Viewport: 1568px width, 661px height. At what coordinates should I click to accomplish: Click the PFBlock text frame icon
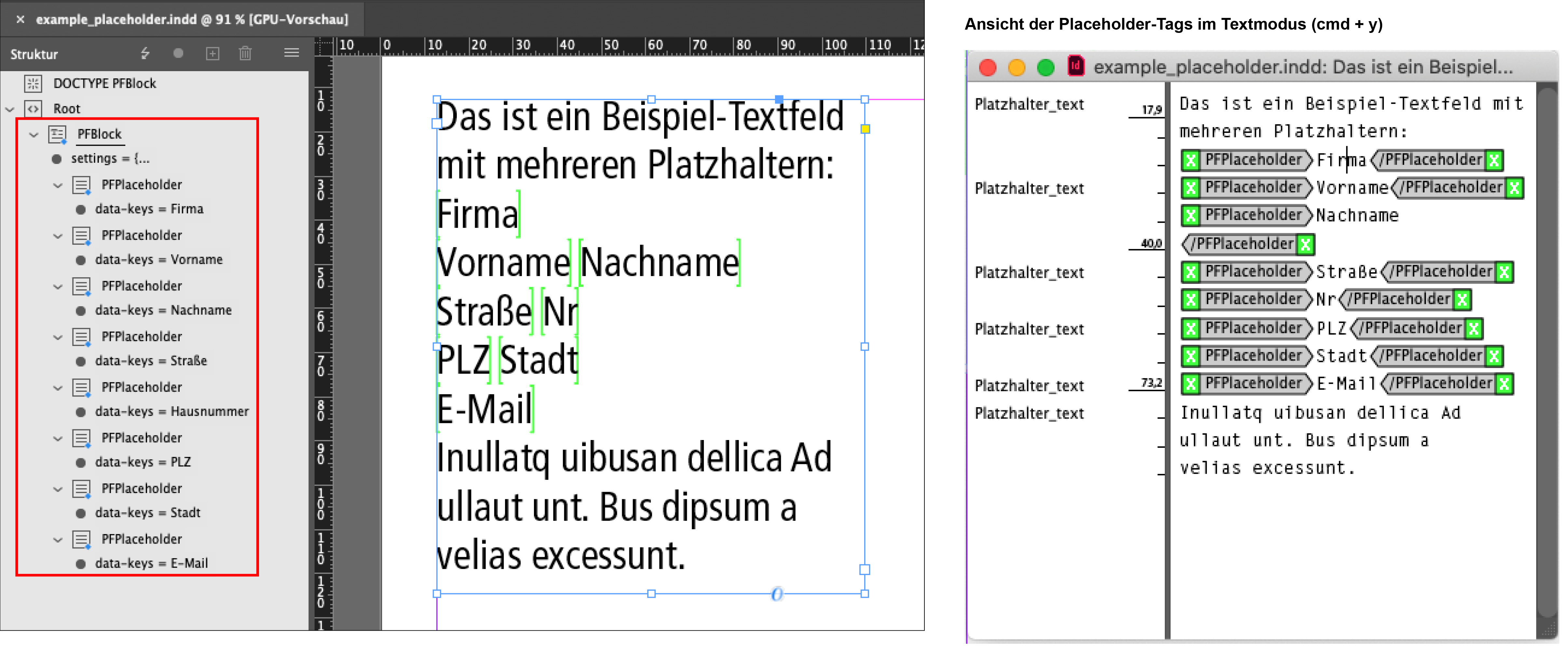tap(58, 134)
